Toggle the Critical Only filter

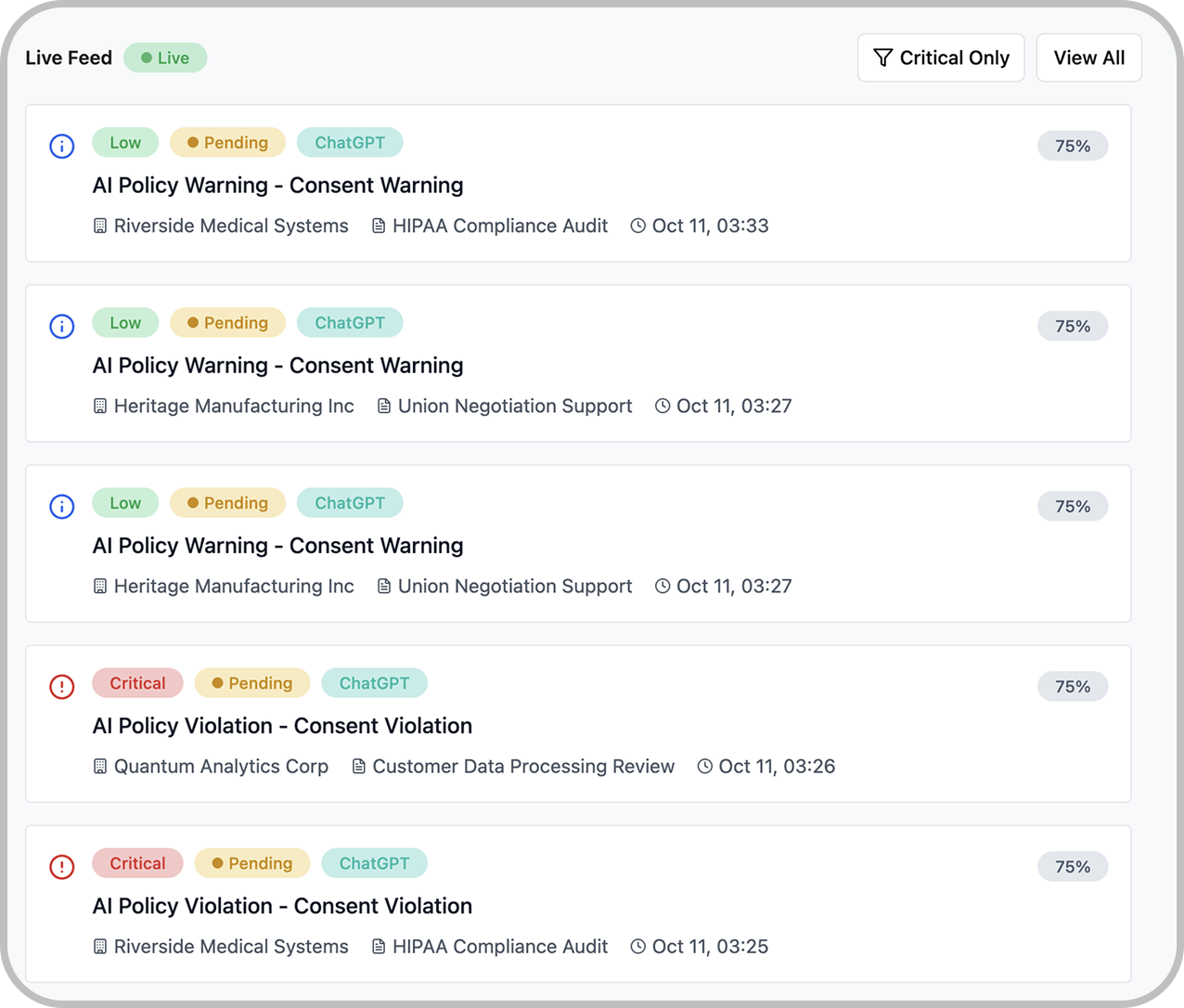click(941, 58)
